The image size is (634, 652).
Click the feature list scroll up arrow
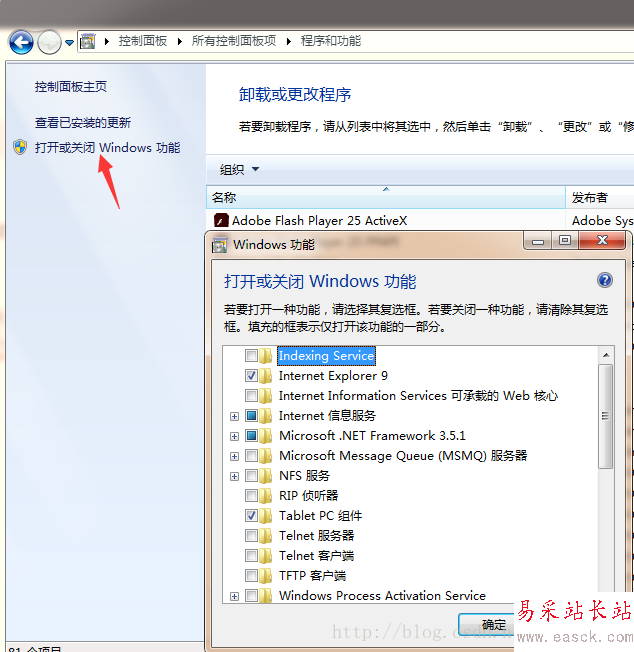(606, 355)
